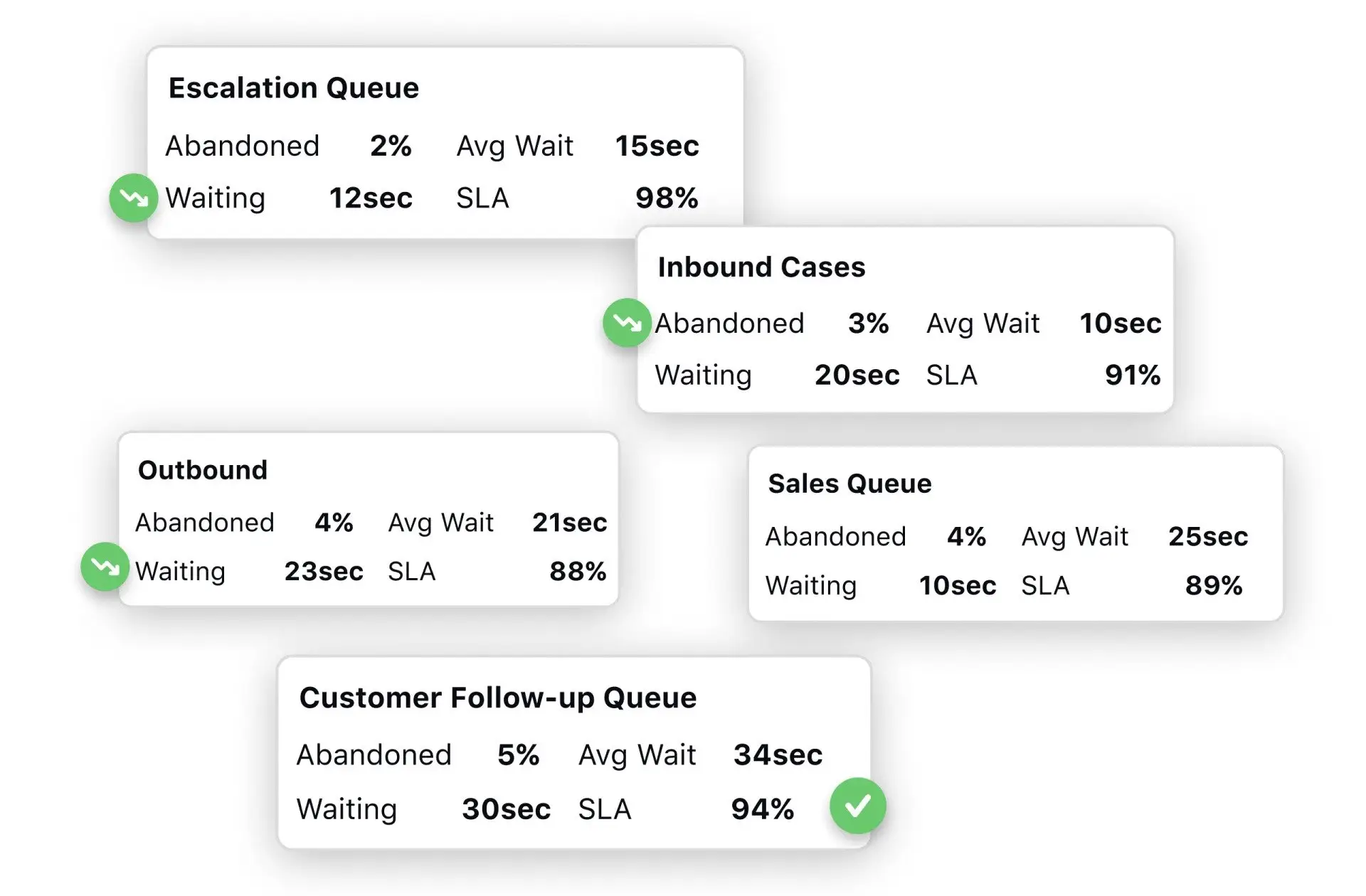Select the Inbound Cases heading
Viewport: 1366px width, 896px height.
coord(761,267)
